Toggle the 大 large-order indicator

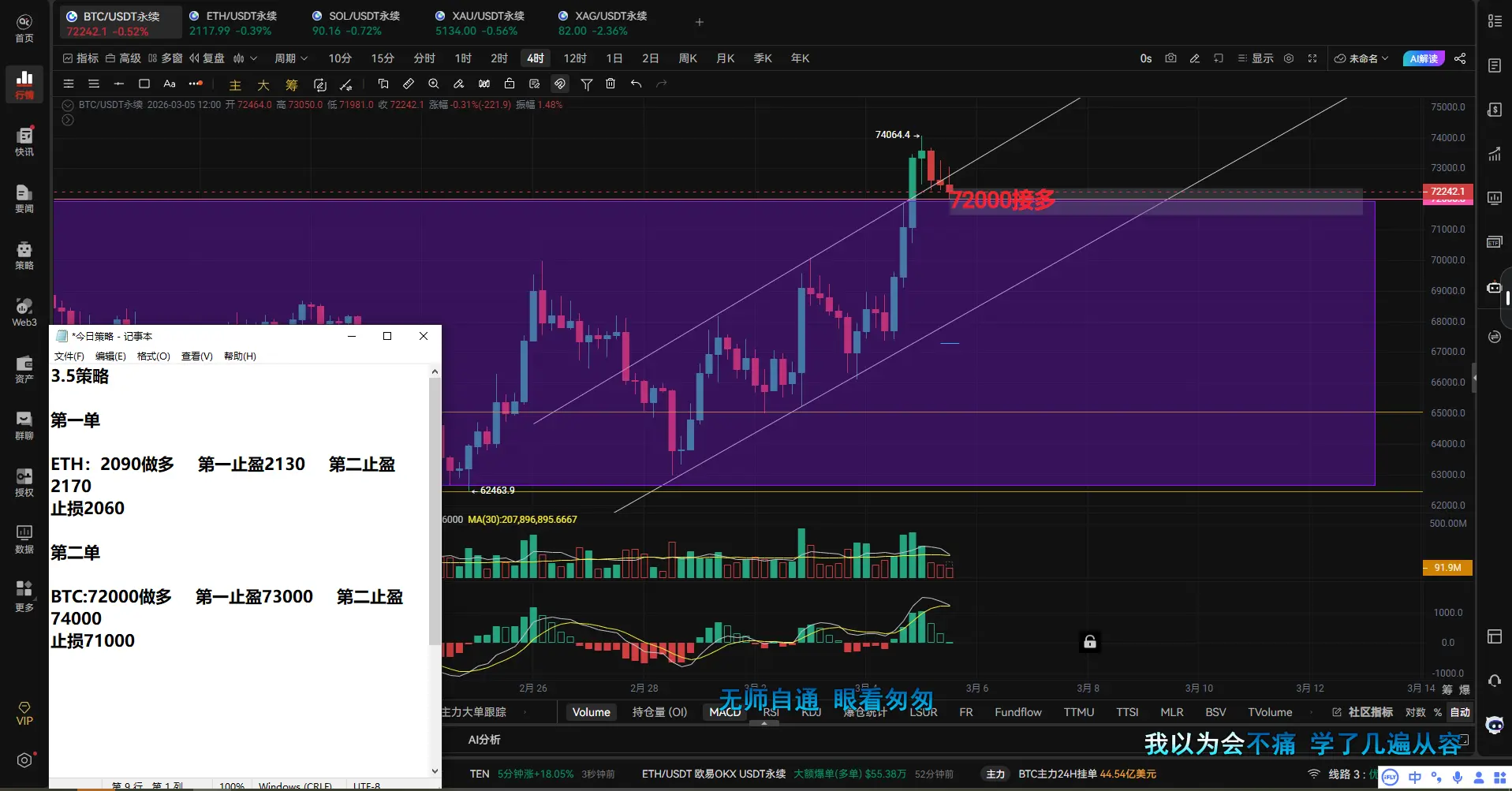(x=263, y=85)
